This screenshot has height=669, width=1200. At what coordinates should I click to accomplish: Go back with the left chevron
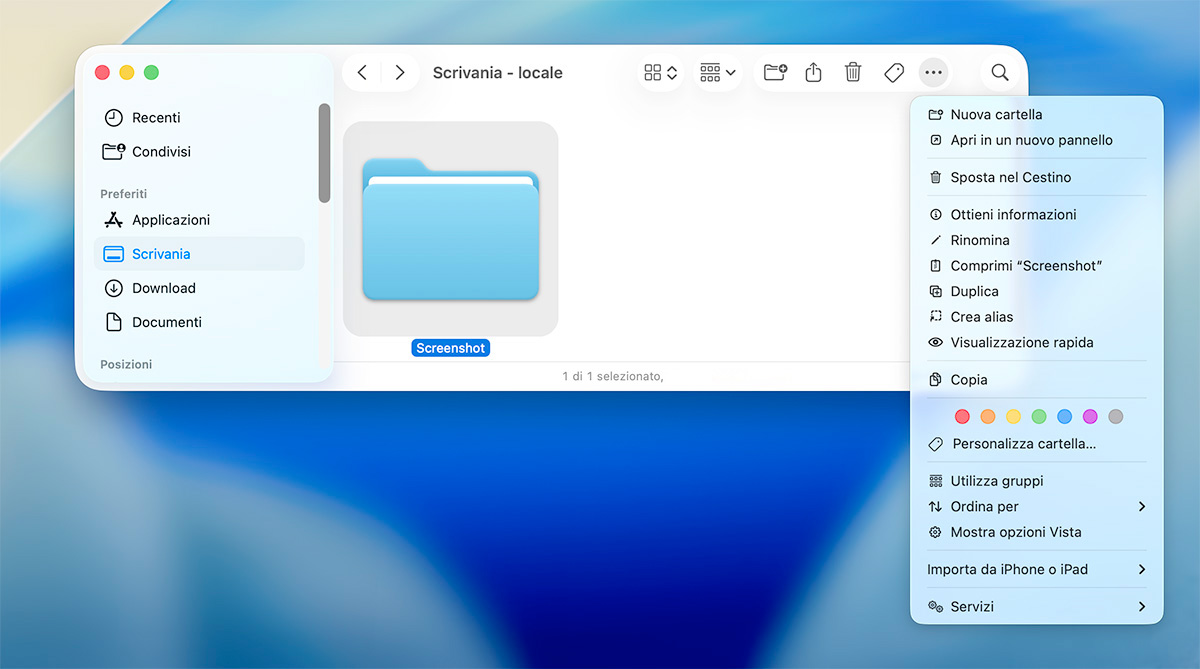tap(362, 72)
